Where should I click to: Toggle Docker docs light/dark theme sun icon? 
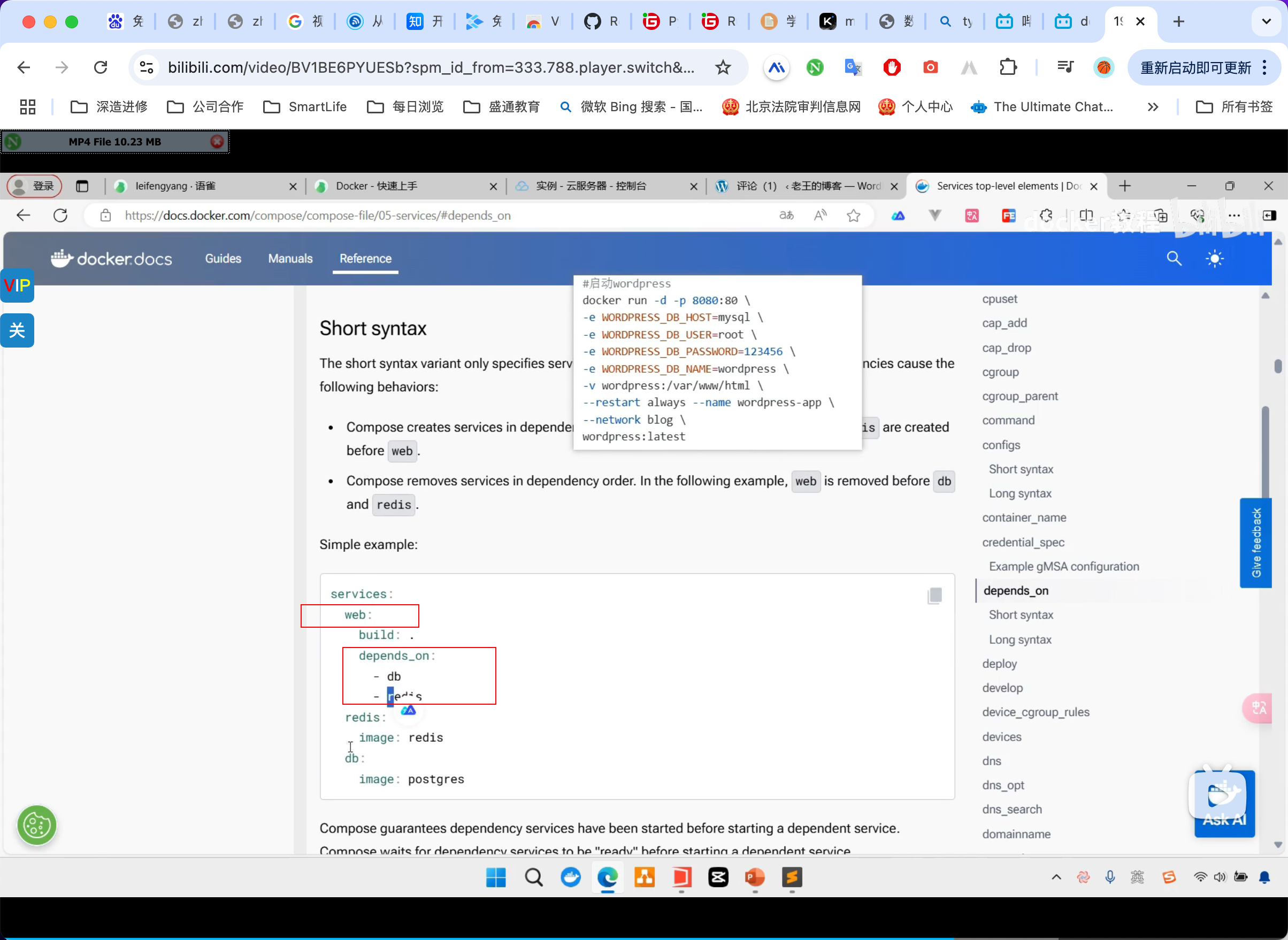(1215, 259)
